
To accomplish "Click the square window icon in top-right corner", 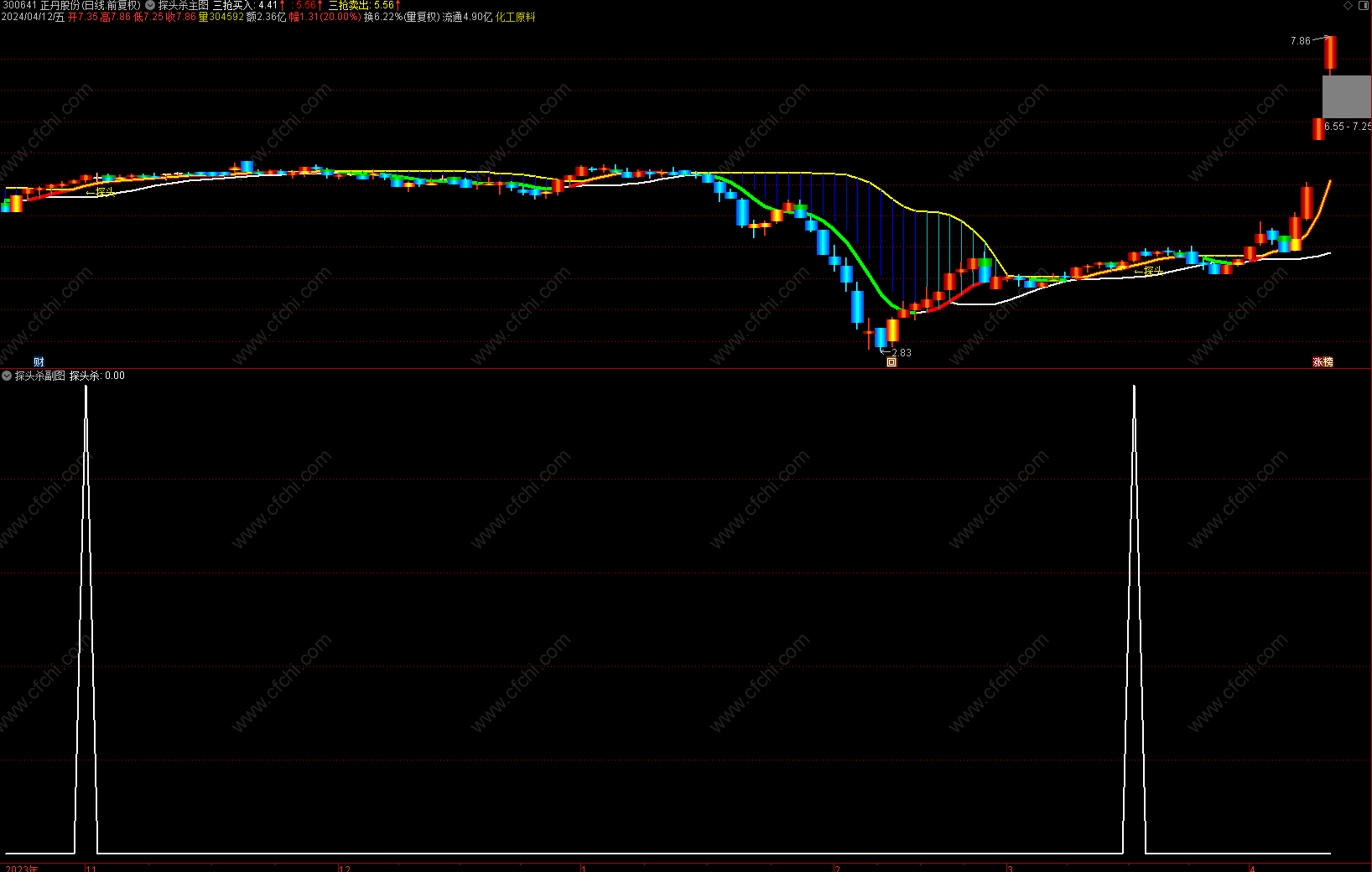I will coord(1363,5).
